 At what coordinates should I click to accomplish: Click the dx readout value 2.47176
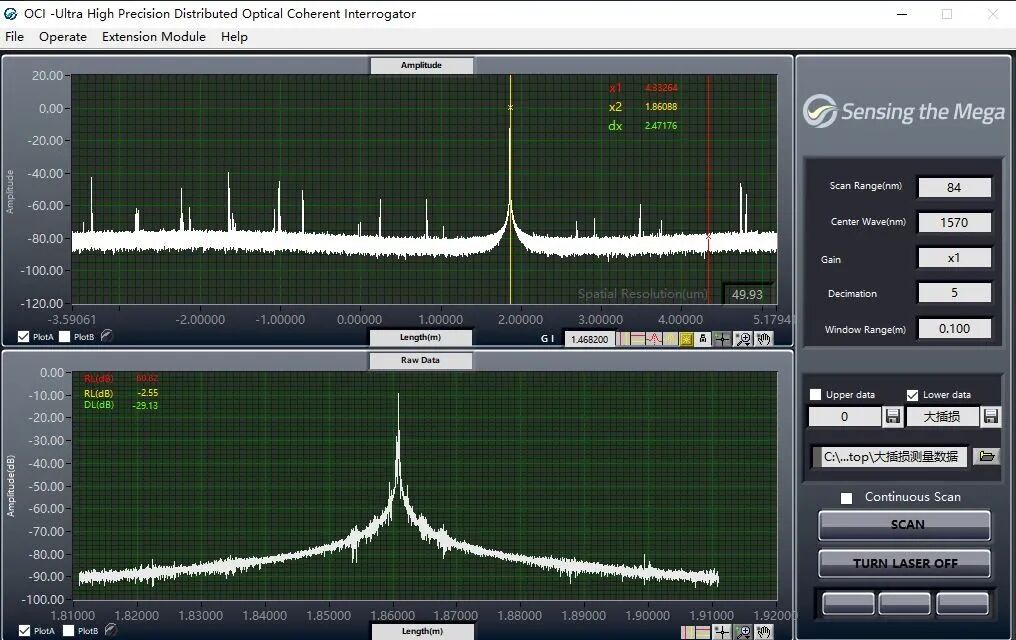[x=660, y=126]
